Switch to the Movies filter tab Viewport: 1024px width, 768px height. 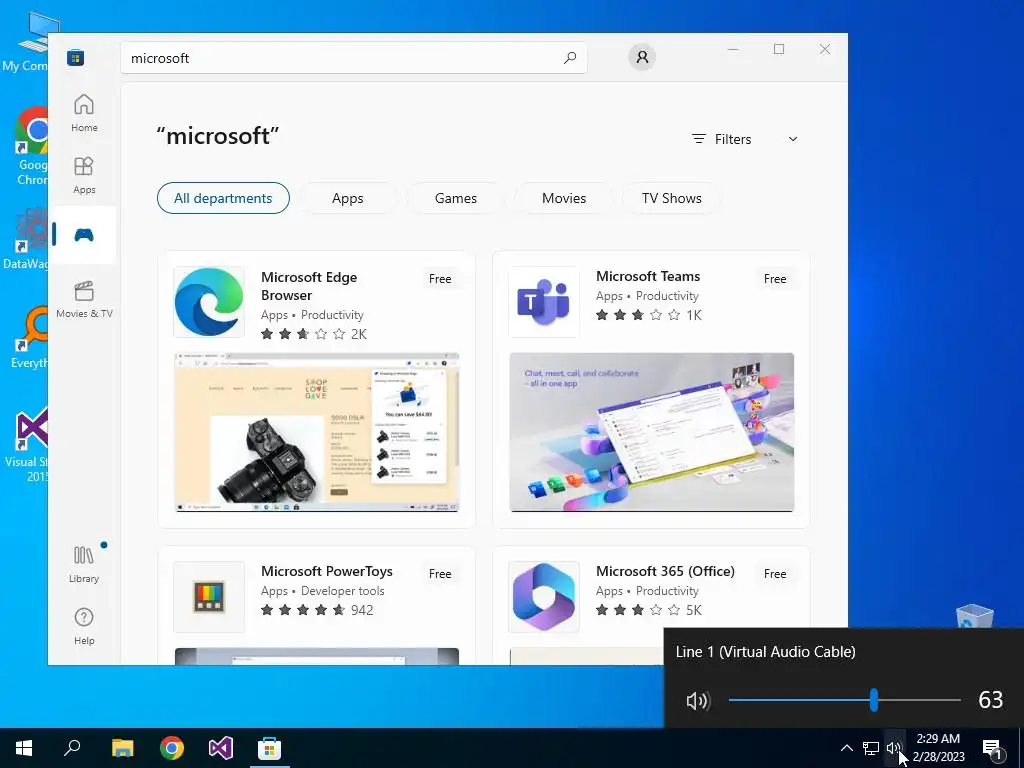pyautogui.click(x=564, y=198)
